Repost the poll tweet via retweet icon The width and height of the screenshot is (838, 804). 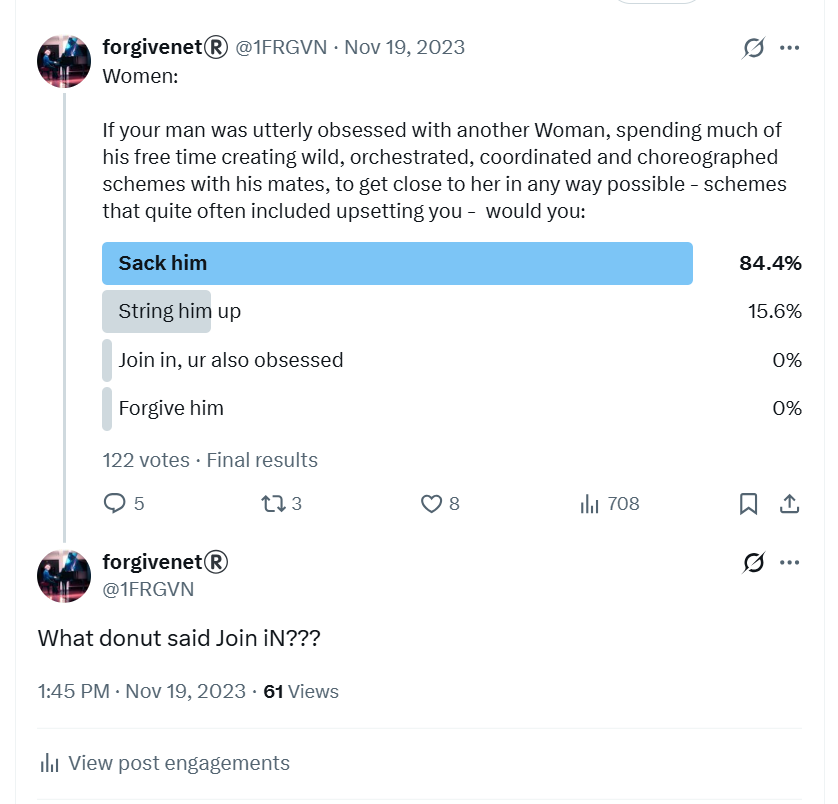point(273,504)
